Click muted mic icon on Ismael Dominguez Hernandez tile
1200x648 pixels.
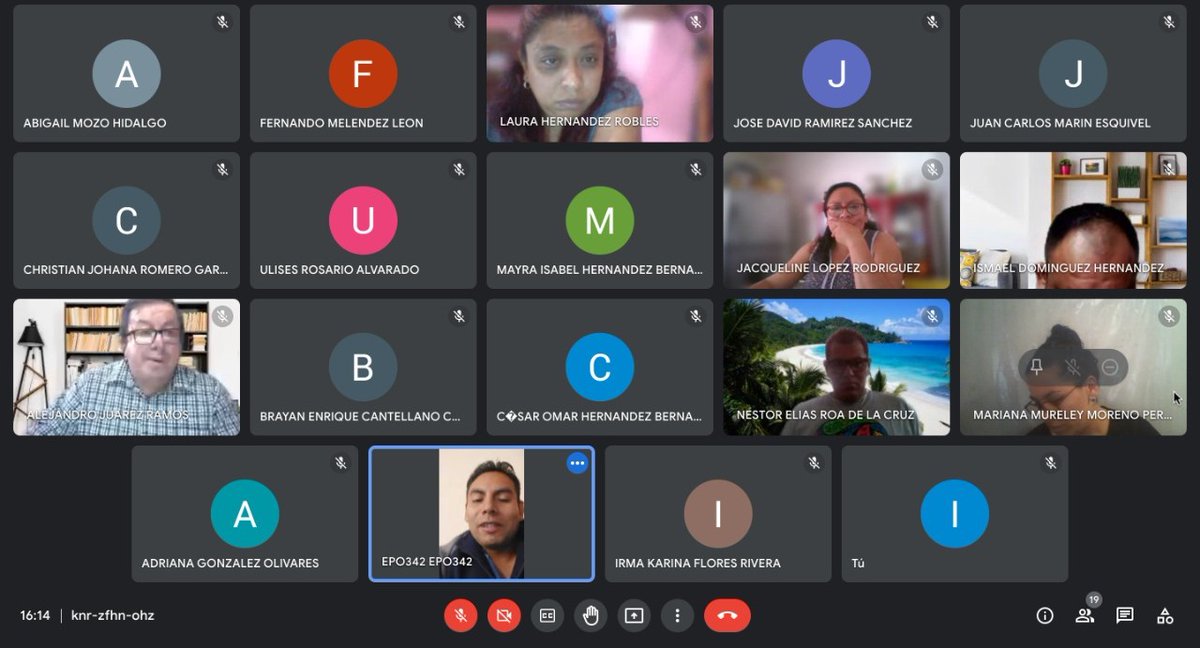[1169, 170]
